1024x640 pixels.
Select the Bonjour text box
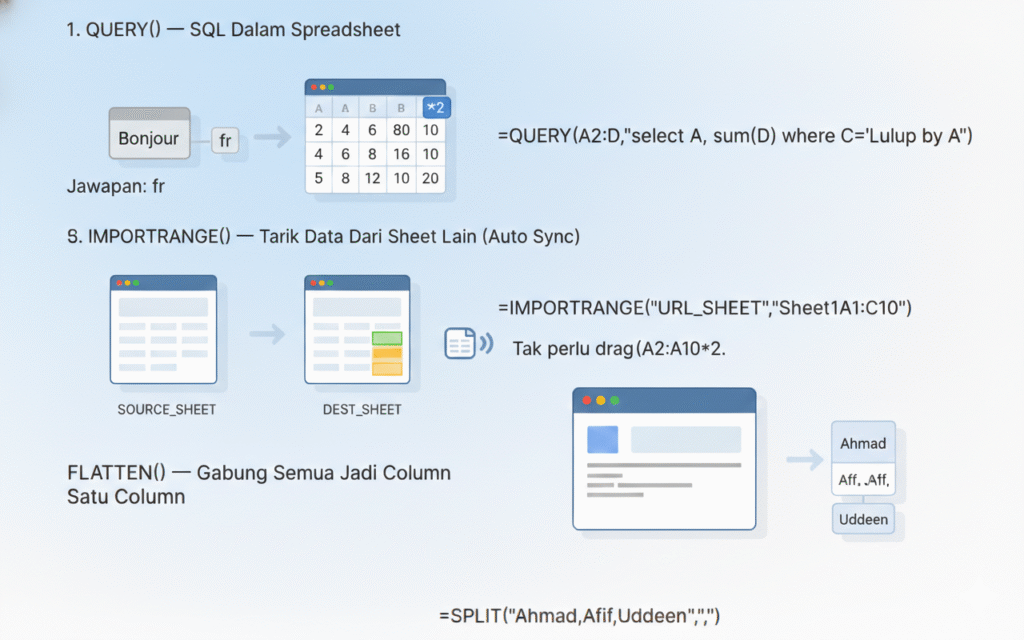click(x=149, y=138)
